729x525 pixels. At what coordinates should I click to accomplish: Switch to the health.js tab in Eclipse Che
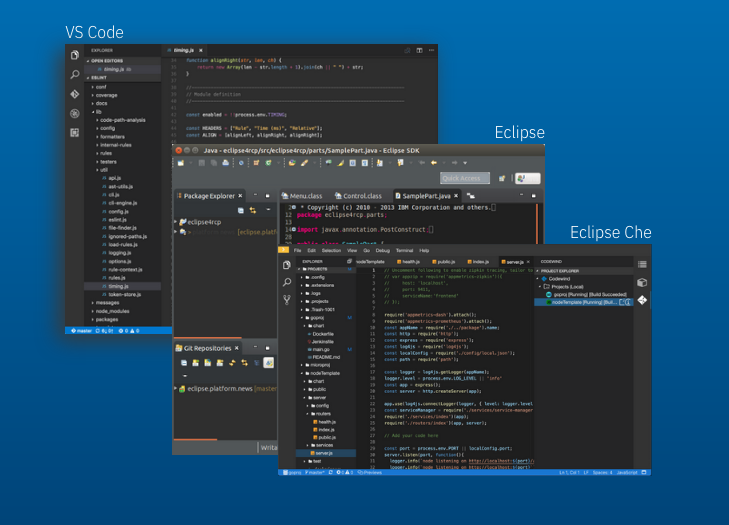point(407,262)
